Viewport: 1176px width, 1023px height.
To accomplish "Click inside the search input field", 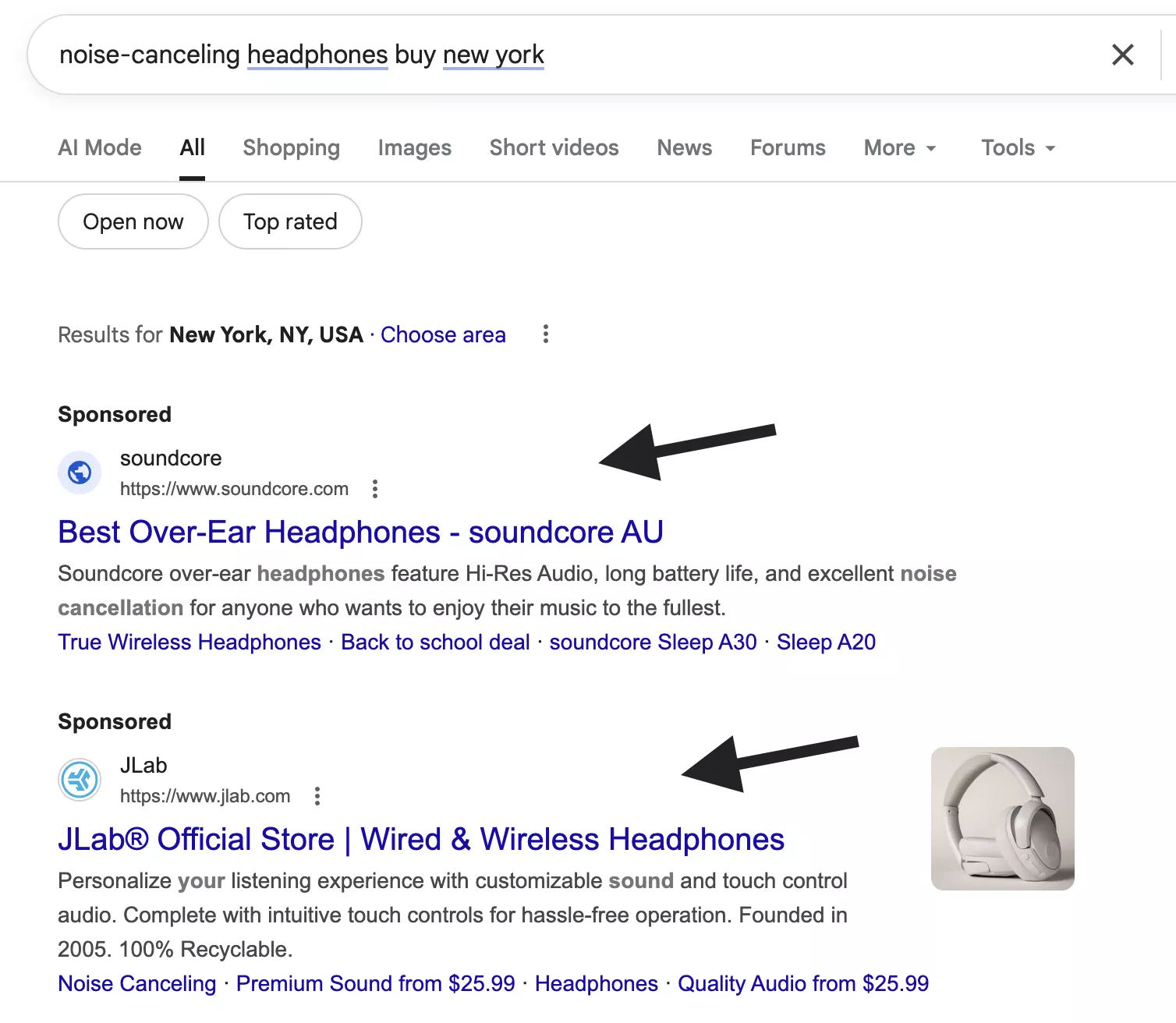I will 546,55.
